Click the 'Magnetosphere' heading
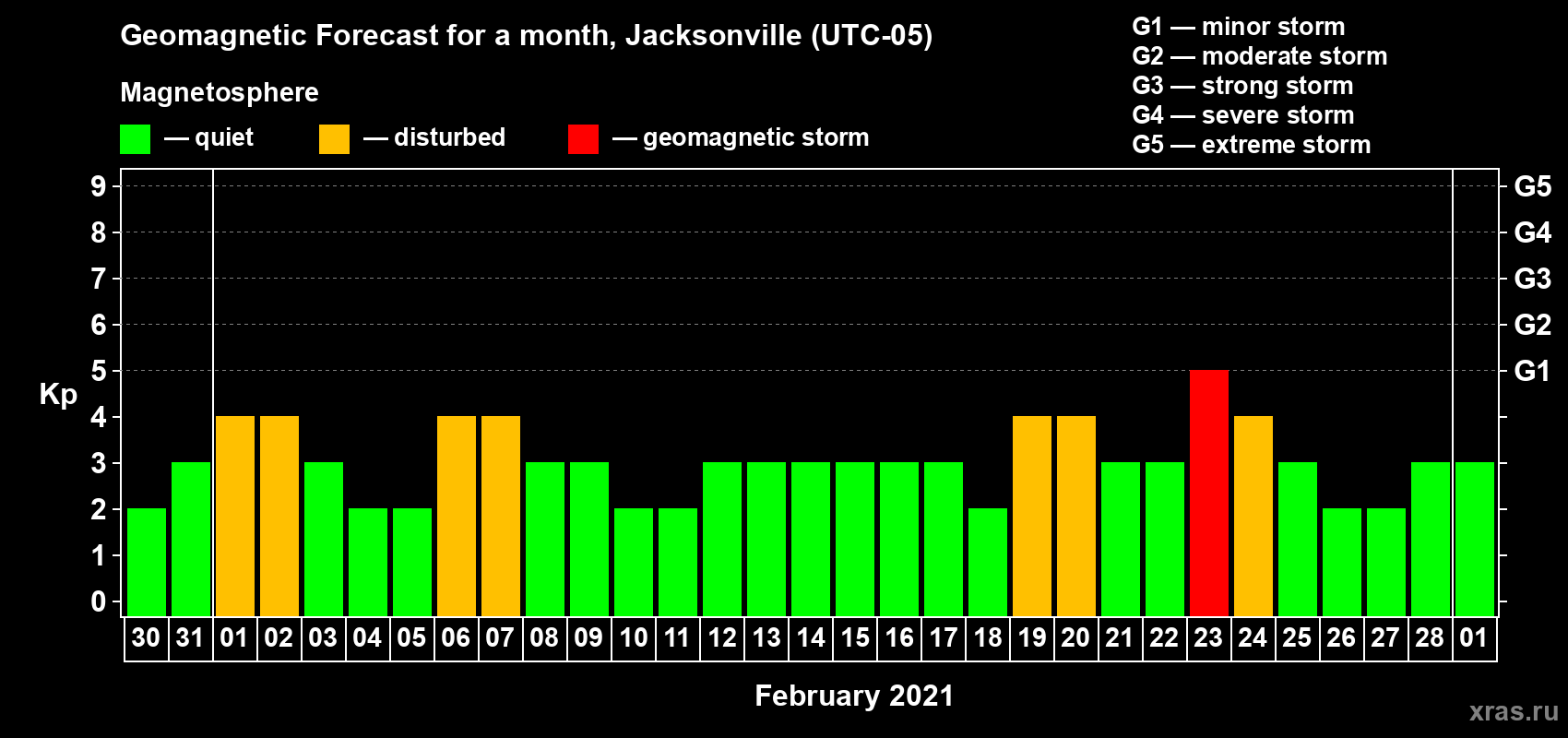Viewport: 1568px width, 738px height. pos(220,92)
